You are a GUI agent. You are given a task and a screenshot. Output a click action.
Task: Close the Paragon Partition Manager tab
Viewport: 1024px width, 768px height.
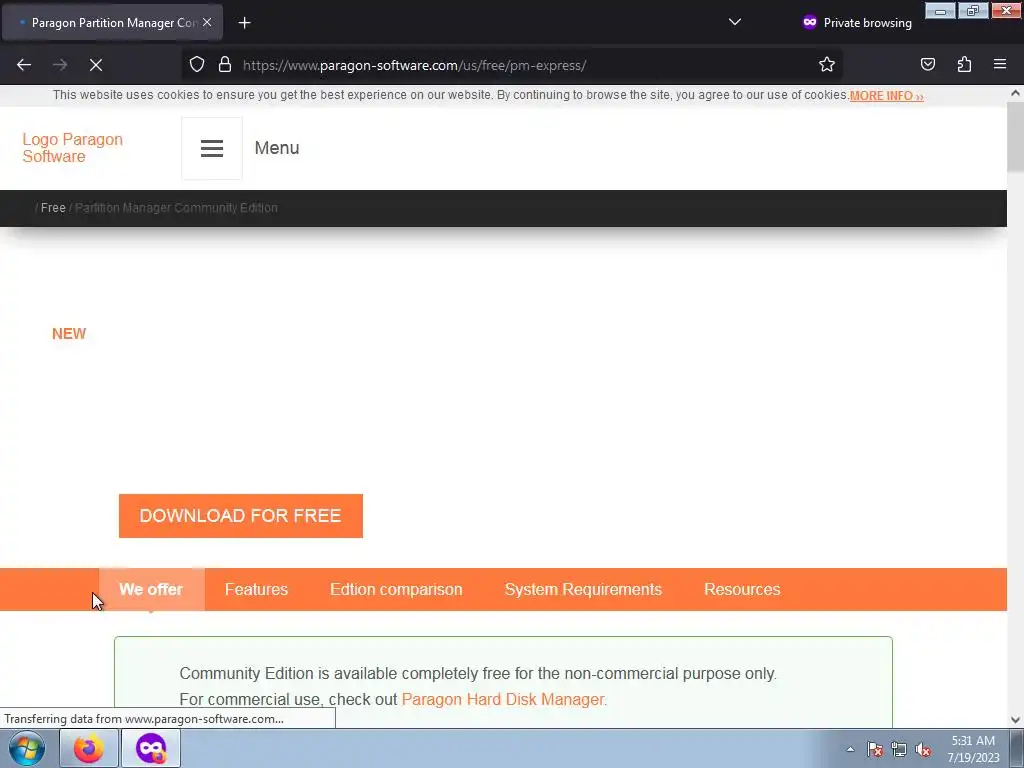pyautogui.click(x=207, y=22)
